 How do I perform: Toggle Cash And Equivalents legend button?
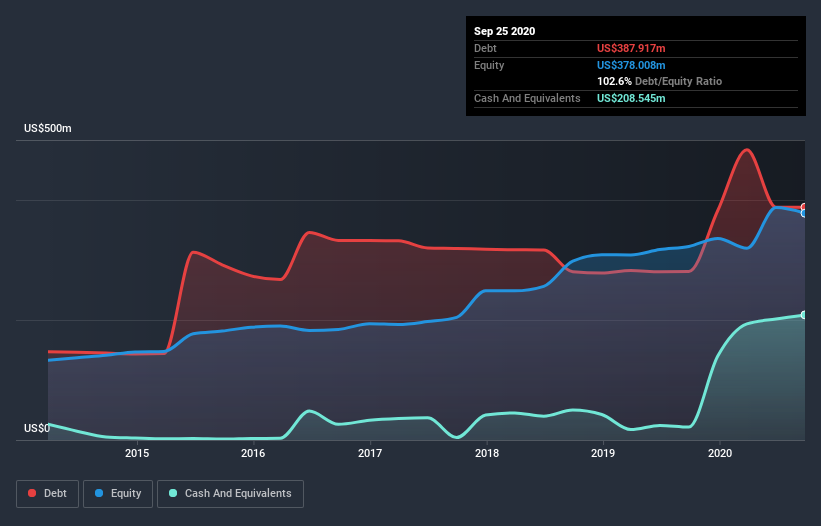(x=230, y=494)
